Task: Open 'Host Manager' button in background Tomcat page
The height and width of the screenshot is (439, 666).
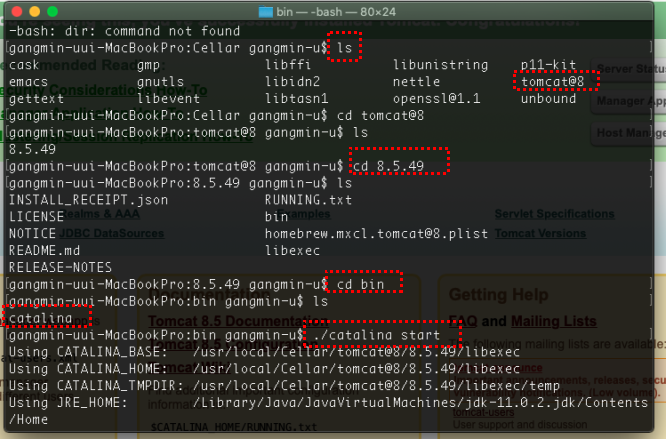Action: click(x=628, y=133)
